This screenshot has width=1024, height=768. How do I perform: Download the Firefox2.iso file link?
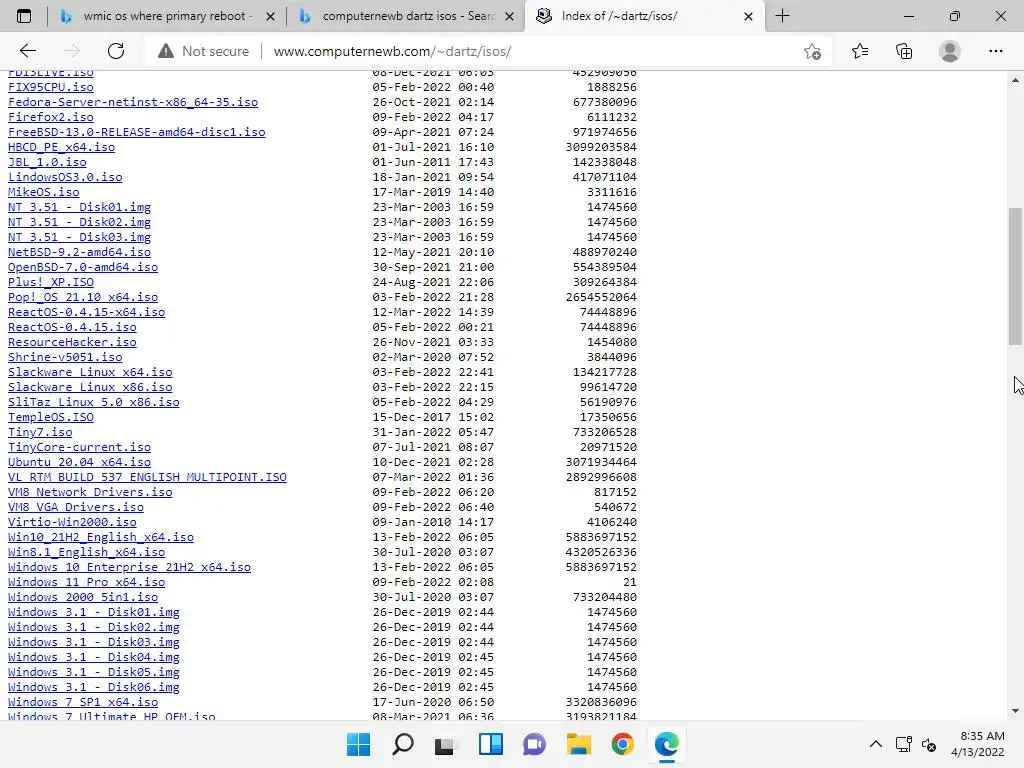tap(50, 117)
